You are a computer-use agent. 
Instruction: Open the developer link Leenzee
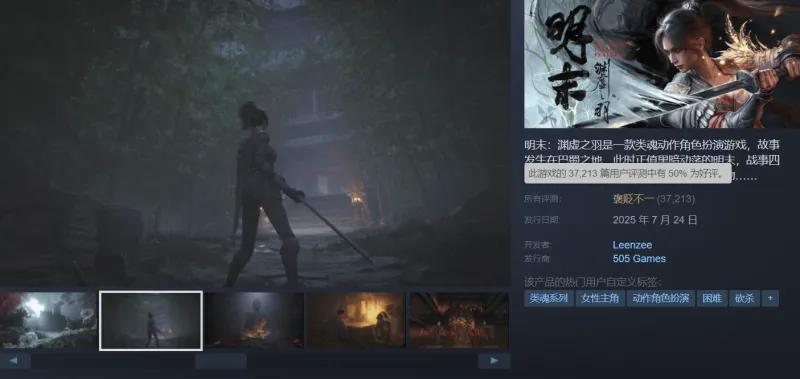[x=632, y=245]
